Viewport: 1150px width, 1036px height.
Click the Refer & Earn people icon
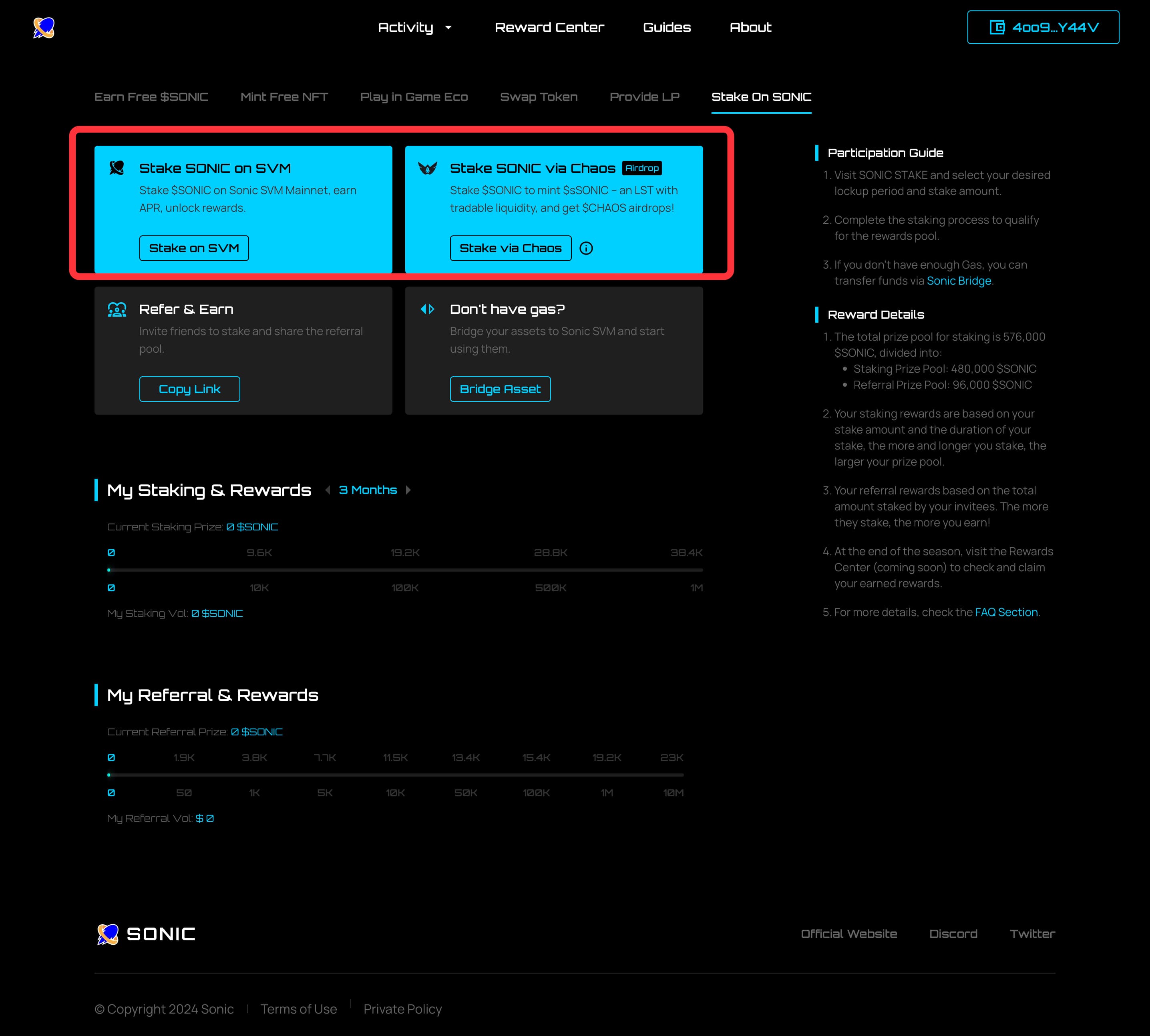pyautogui.click(x=117, y=309)
